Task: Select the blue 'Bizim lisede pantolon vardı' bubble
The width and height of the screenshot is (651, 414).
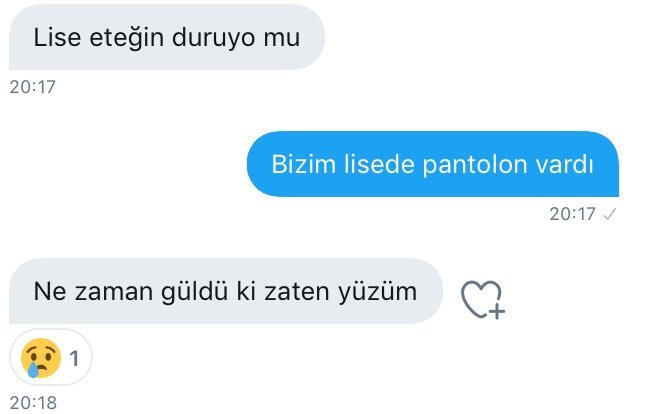Action: 433,164
